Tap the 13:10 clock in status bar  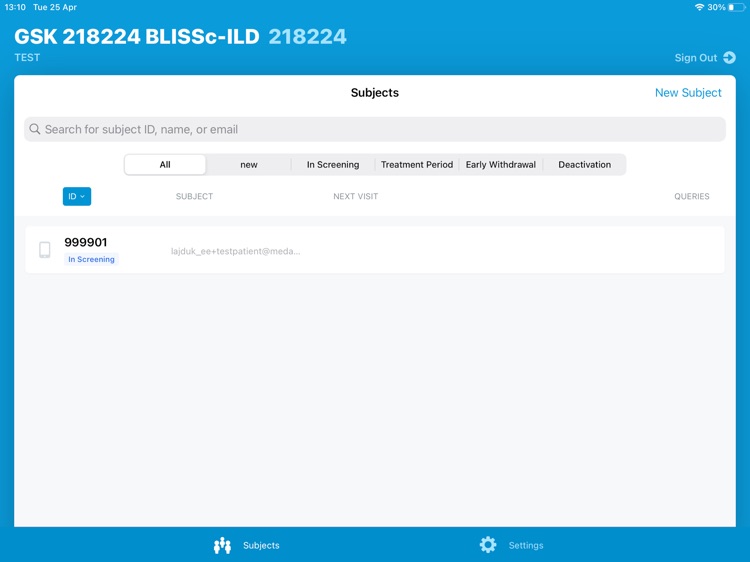coord(15,7)
